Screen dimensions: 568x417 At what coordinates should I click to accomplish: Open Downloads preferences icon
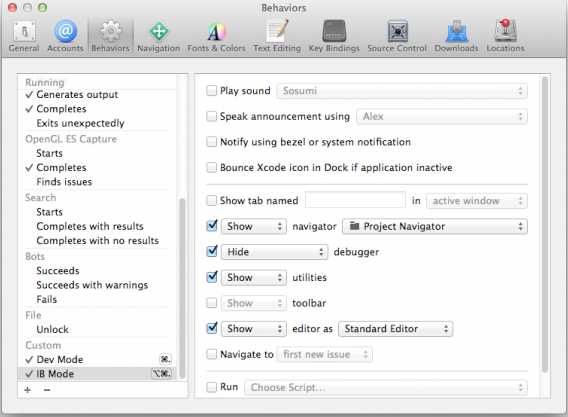(456, 32)
